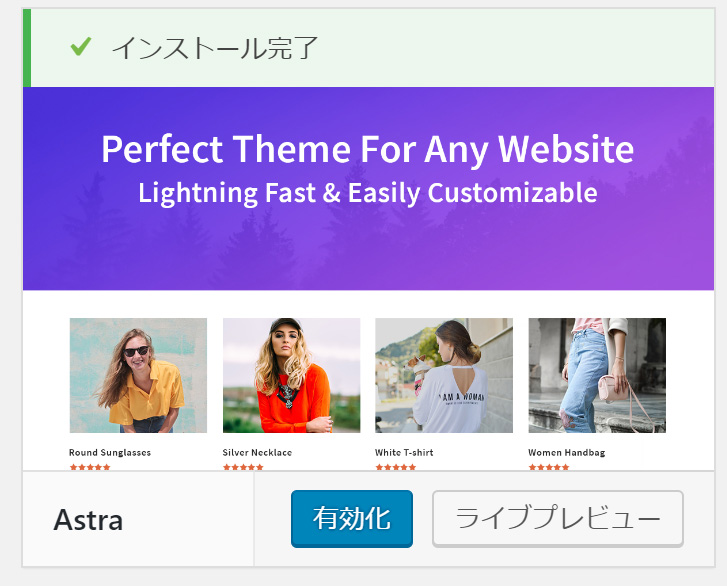Click the green install-complete checkmark icon
The image size is (727, 586).
coord(81,47)
